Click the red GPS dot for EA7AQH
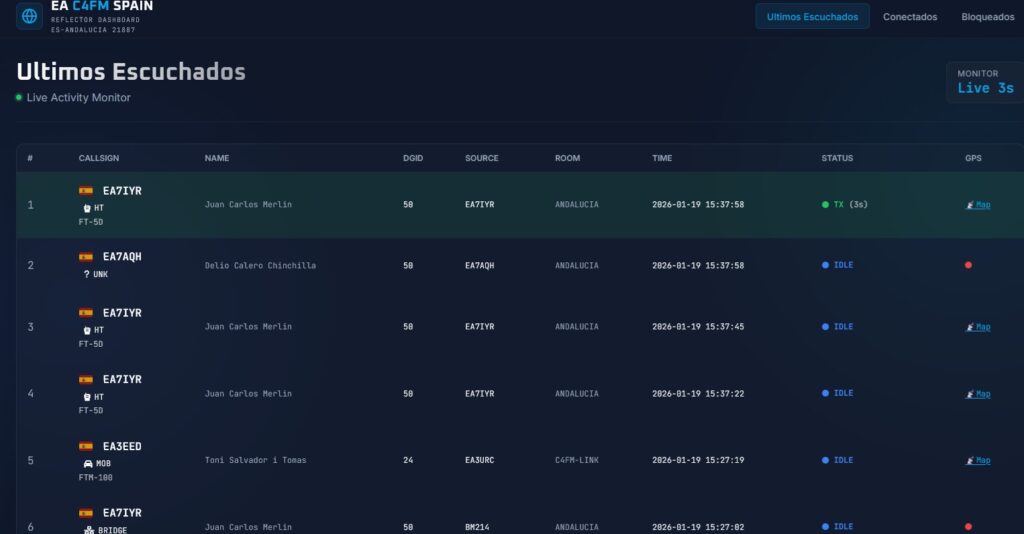Viewport: 1024px width, 534px height. pyautogui.click(x=968, y=265)
